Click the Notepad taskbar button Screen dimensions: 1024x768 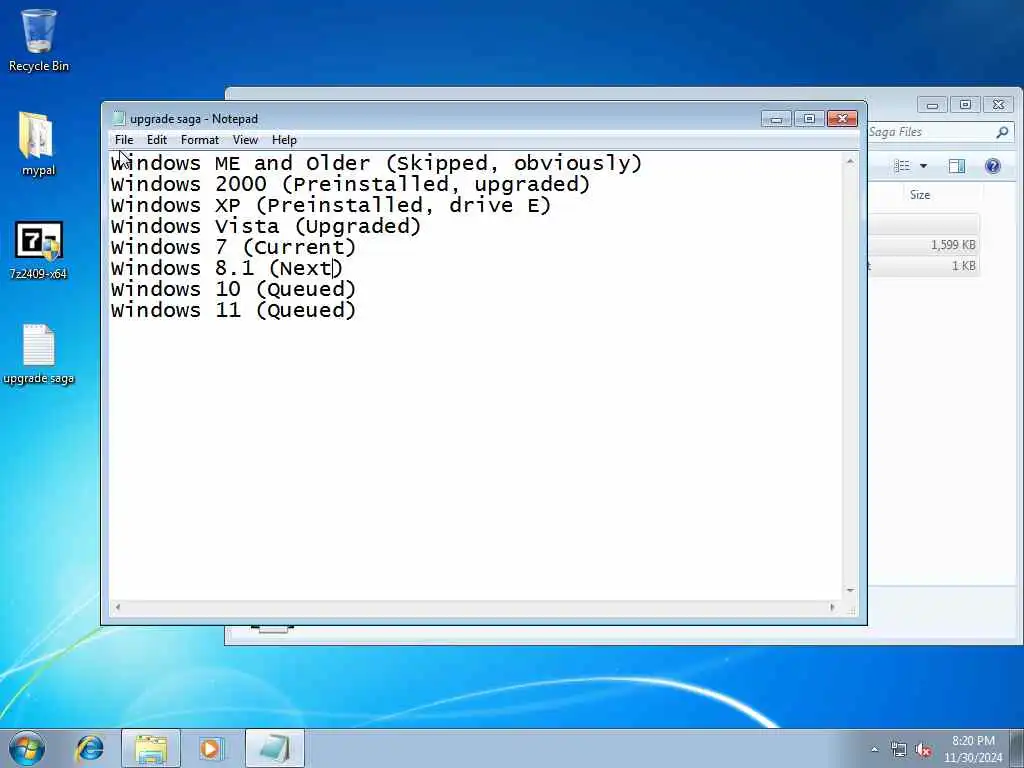click(x=274, y=748)
